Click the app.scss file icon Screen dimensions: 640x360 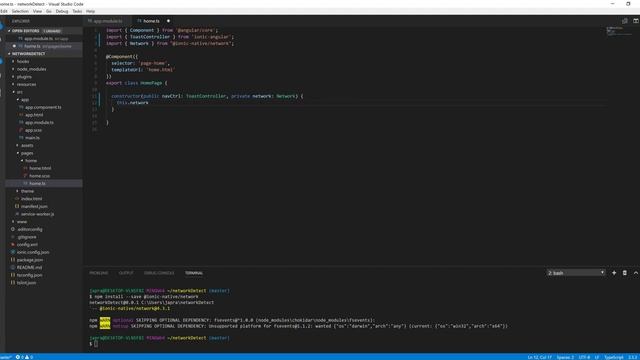coord(21,130)
